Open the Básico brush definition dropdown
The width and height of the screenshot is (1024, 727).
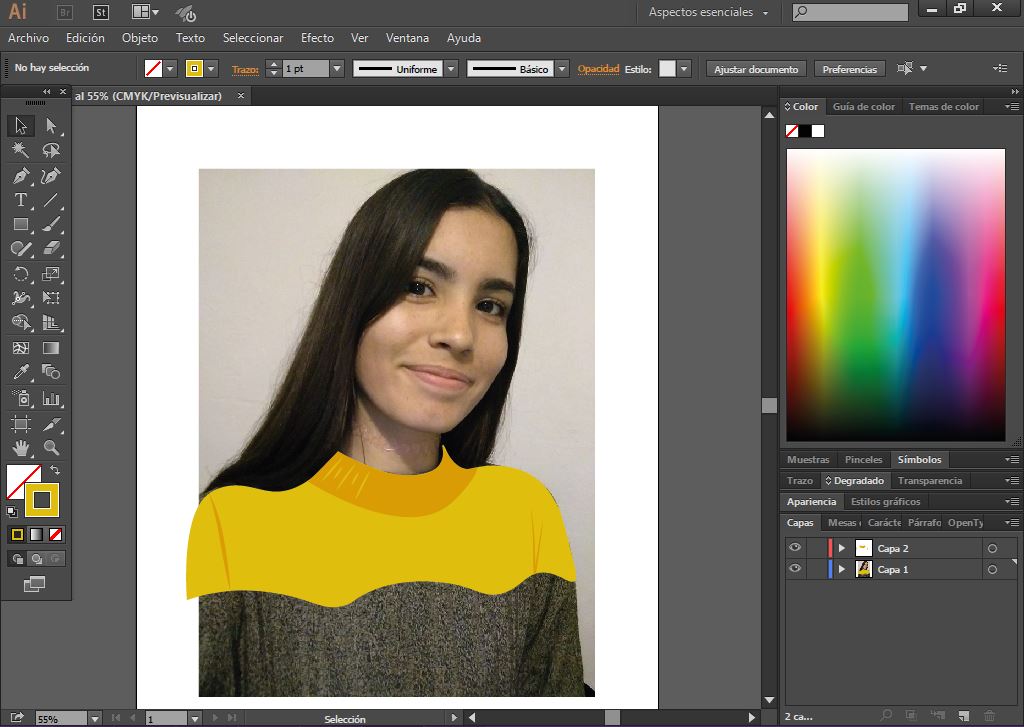click(562, 69)
